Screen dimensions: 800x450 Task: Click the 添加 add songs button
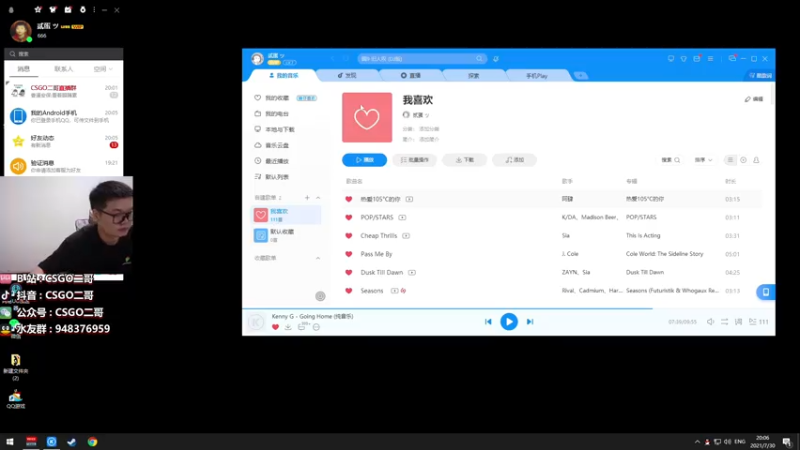coord(514,160)
